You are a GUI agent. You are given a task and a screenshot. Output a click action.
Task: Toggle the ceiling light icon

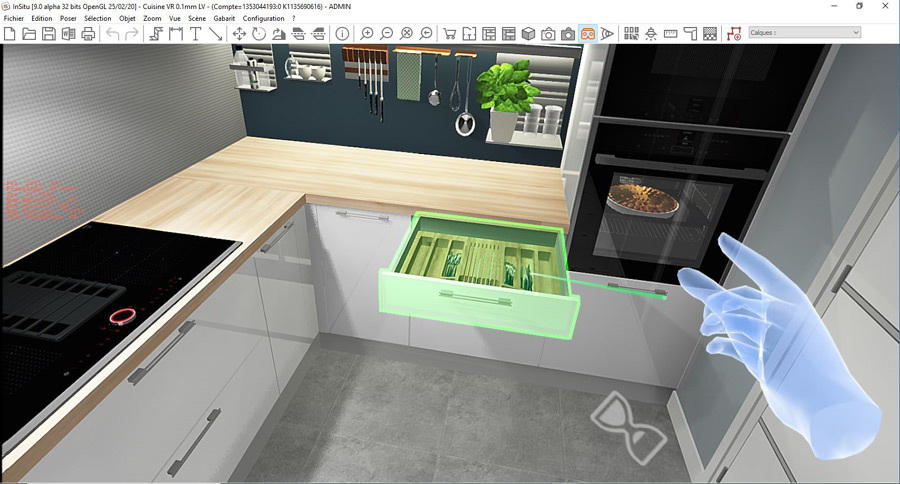point(651,34)
